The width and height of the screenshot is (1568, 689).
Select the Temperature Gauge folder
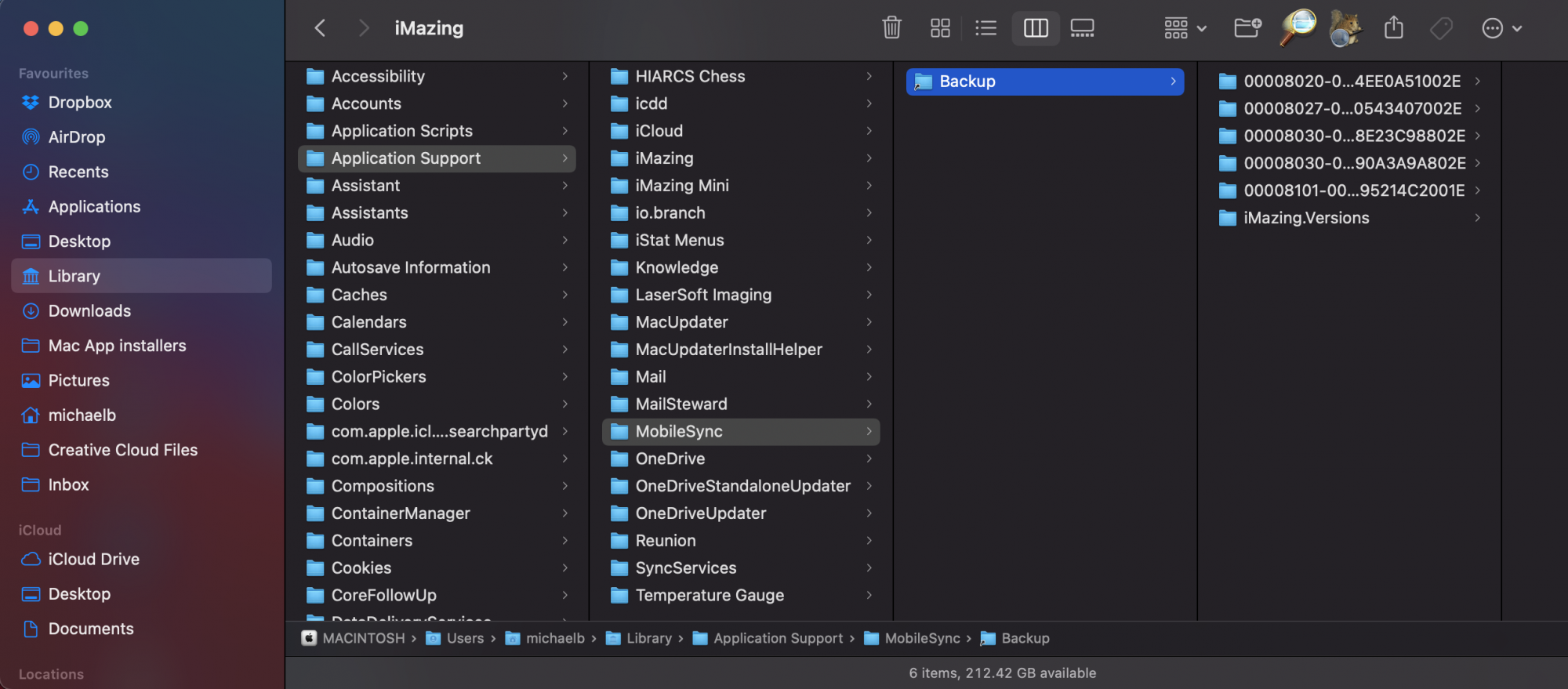click(x=741, y=595)
